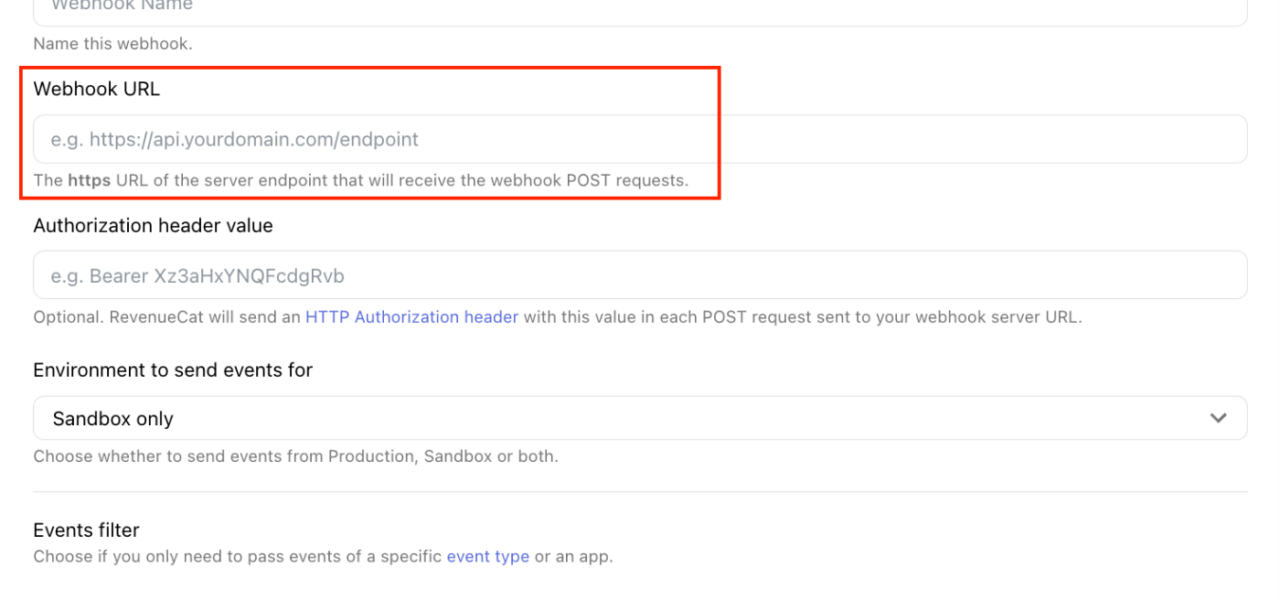
Task: Click the Environment to send events for label
Action: click(173, 370)
